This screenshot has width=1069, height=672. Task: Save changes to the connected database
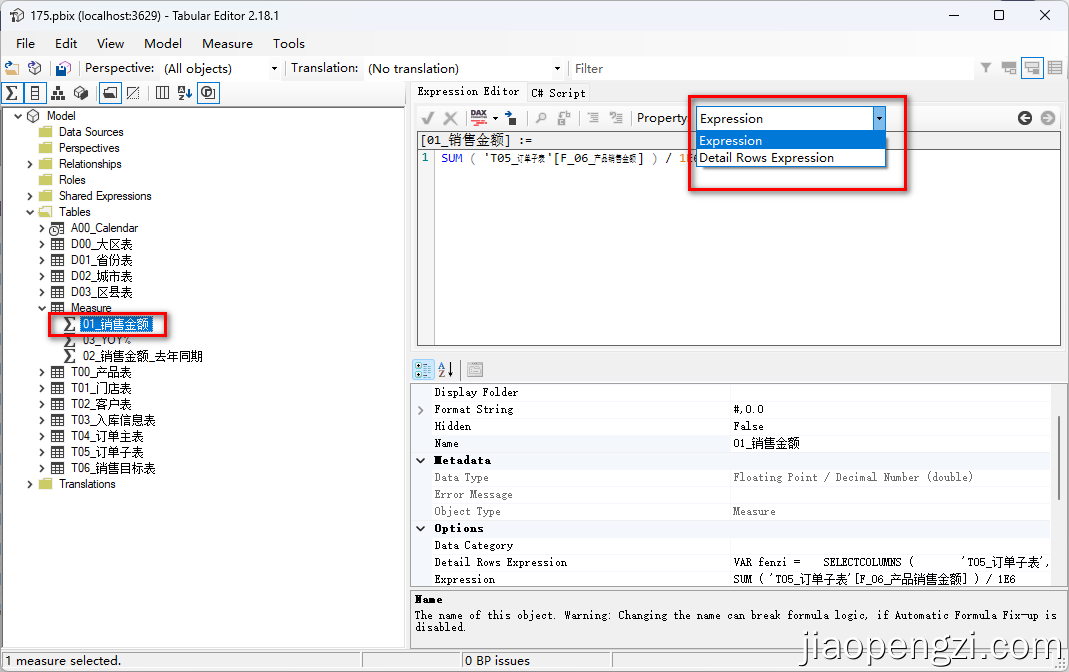pos(63,68)
